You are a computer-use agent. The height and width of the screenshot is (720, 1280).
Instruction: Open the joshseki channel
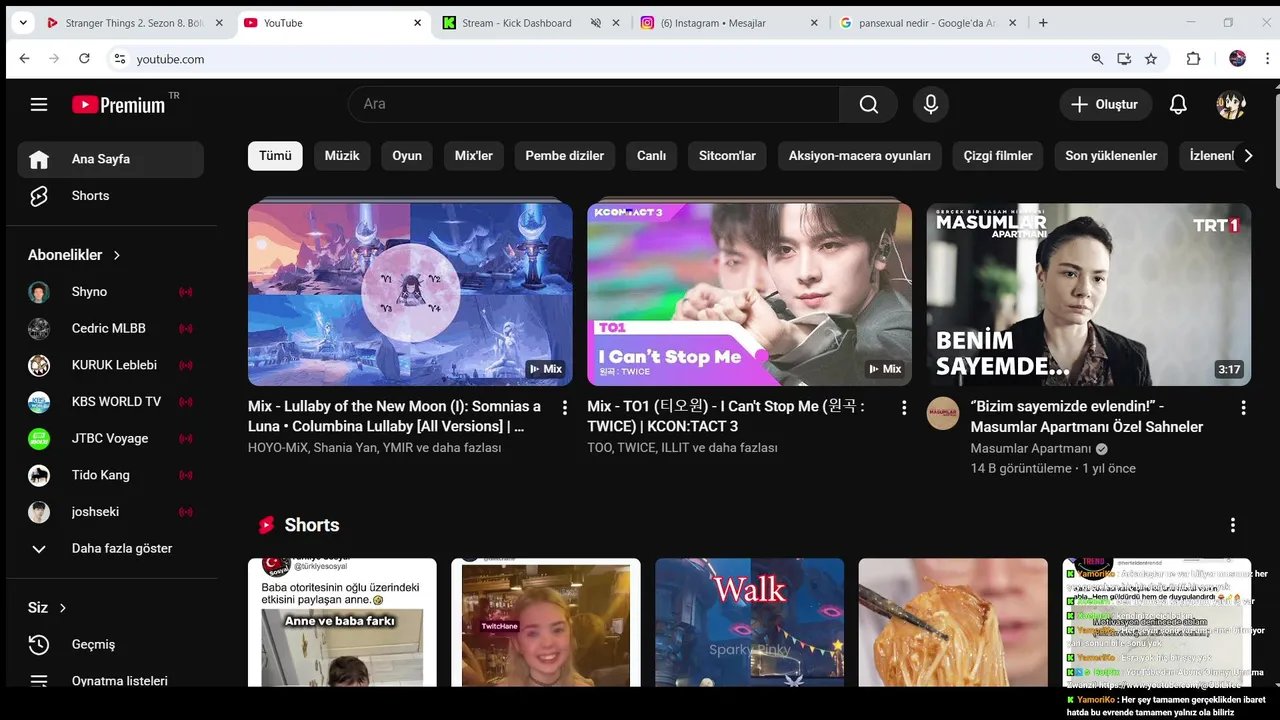[110, 512]
